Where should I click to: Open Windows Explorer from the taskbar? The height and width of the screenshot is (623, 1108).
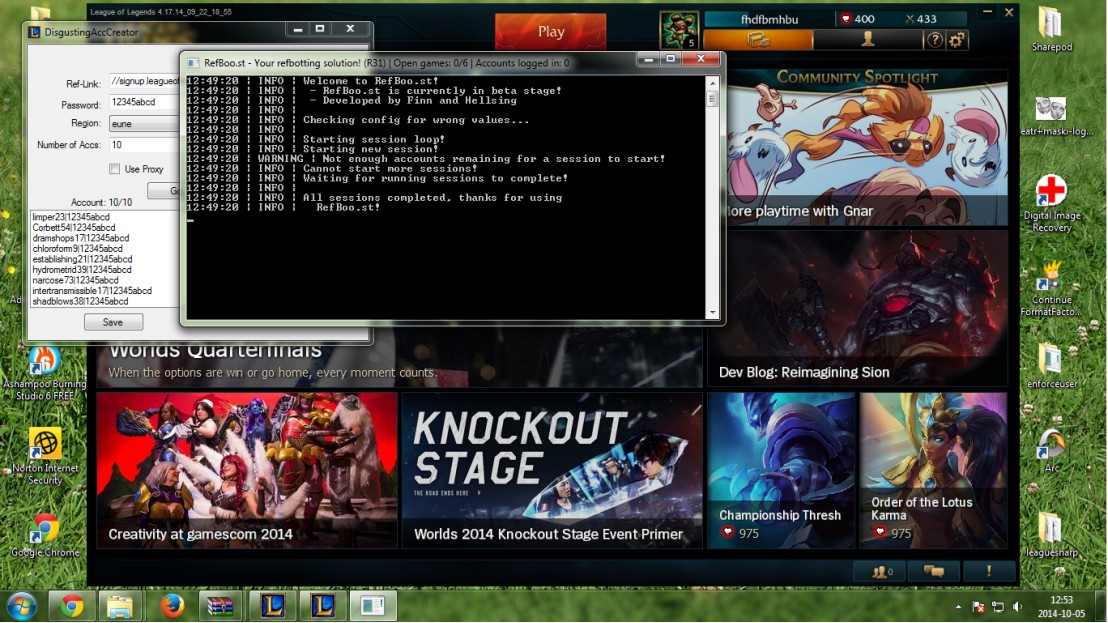click(x=120, y=606)
